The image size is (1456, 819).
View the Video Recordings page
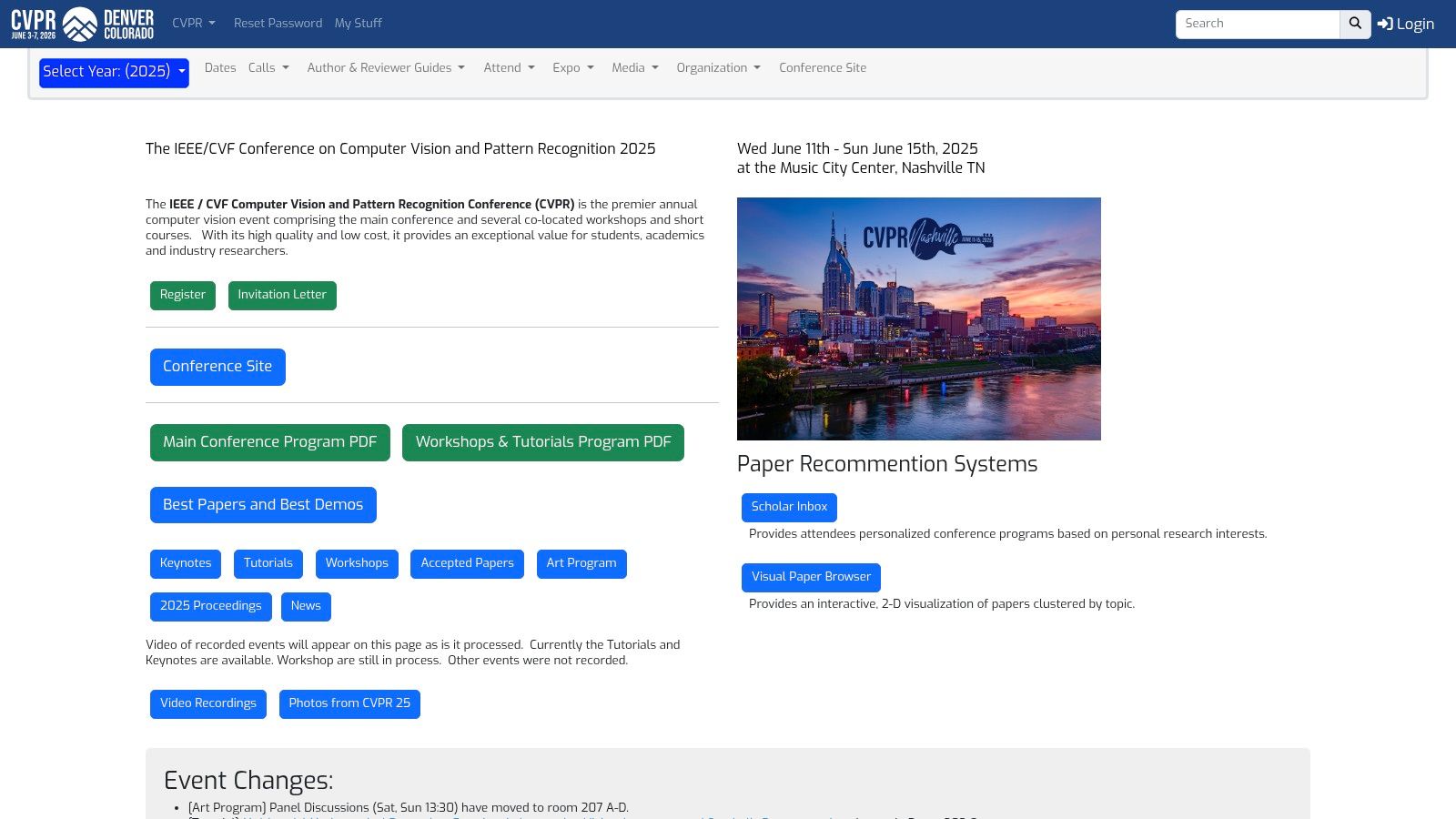[x=208, y=703]
